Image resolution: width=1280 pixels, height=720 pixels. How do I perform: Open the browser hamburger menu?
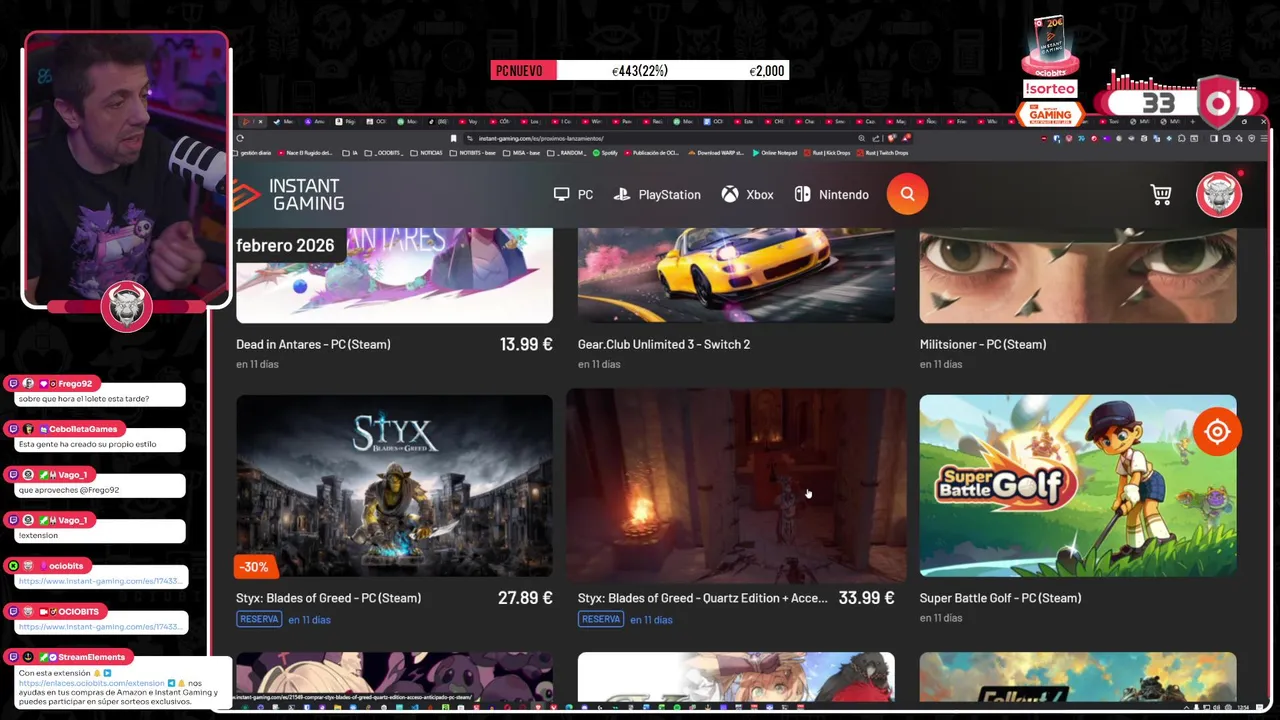[1264, 138]
